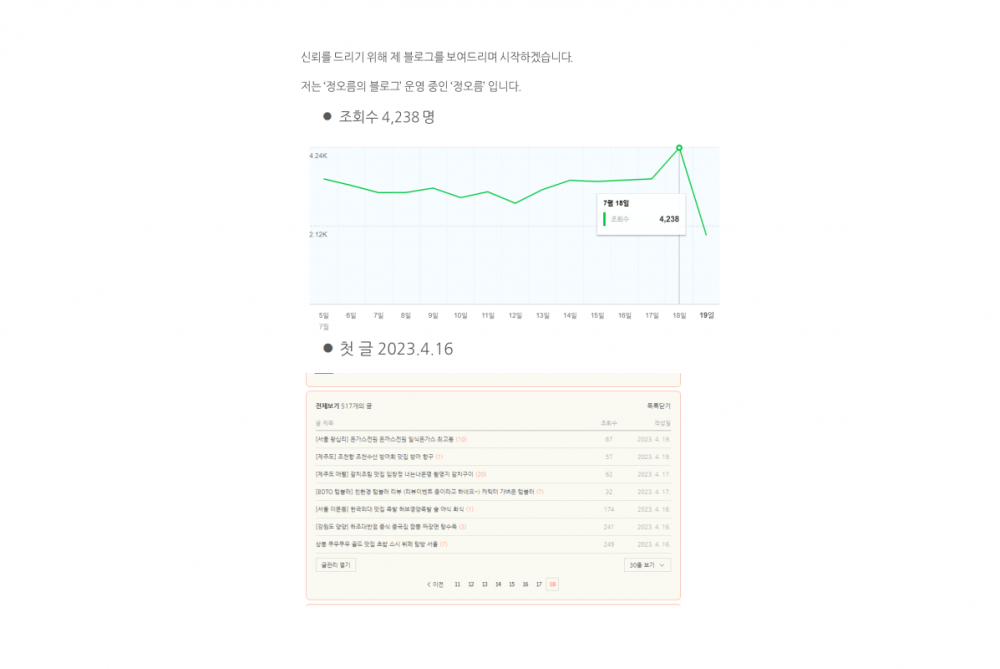Open the '글관리 열기' post management button

[x=335, y=565]
